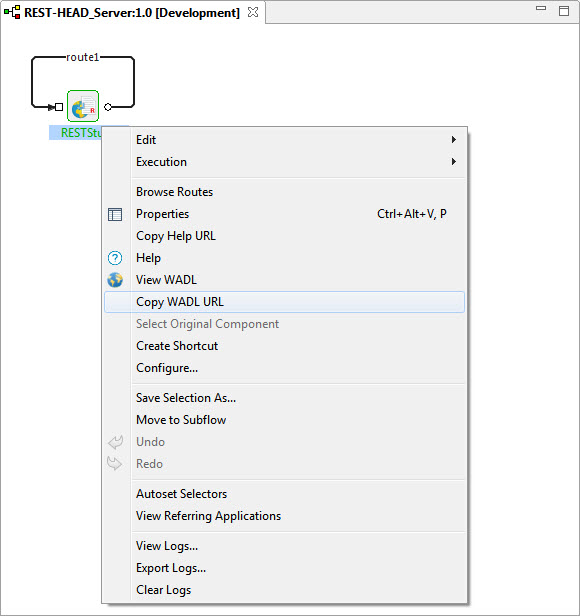Click the Properties table icon
This screenshot has width=580, height=616.
[x=115, y=214]
